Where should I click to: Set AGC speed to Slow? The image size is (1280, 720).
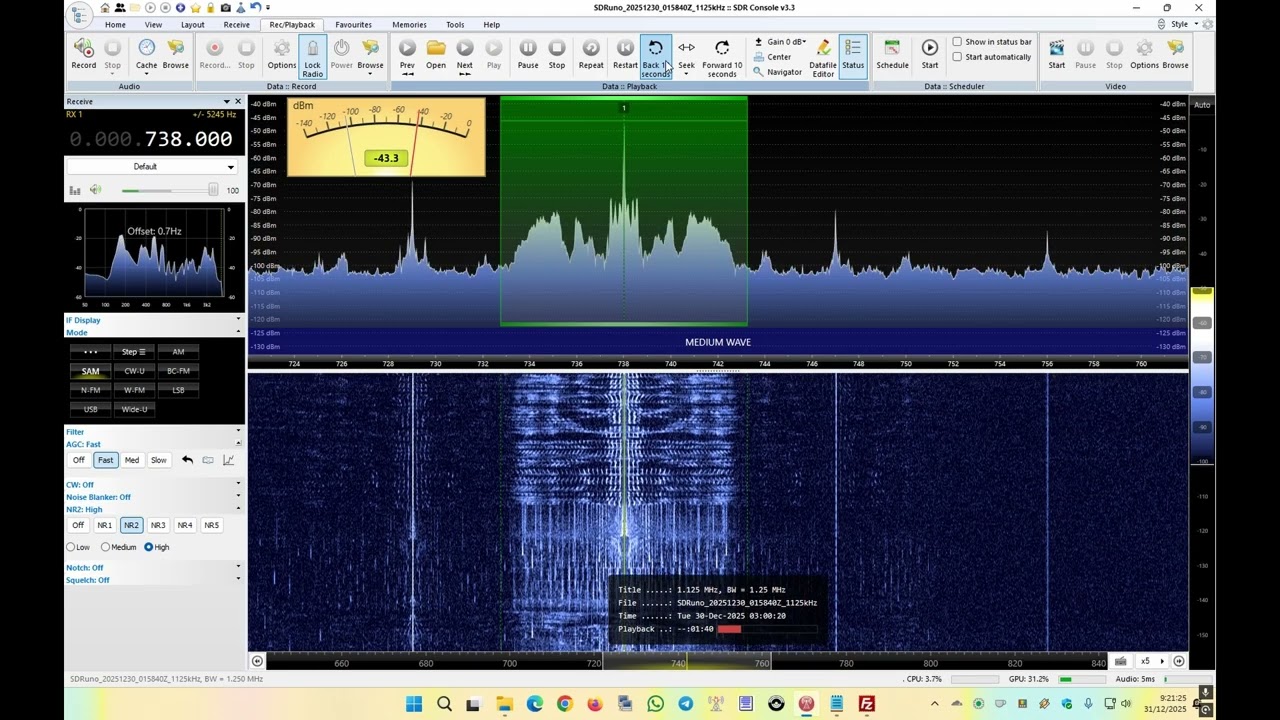[x=159, y=460]
